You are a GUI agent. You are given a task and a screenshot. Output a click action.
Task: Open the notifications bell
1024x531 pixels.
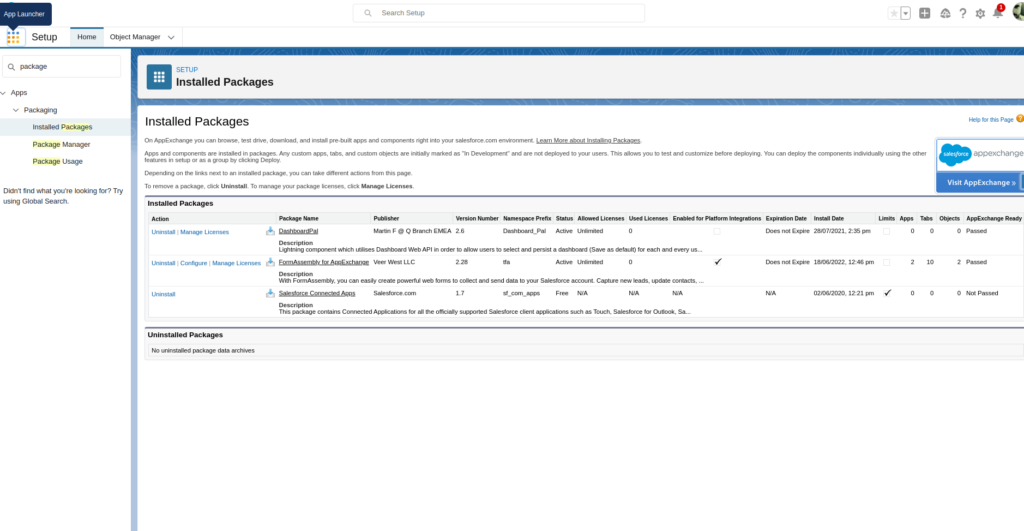(997, 13)
